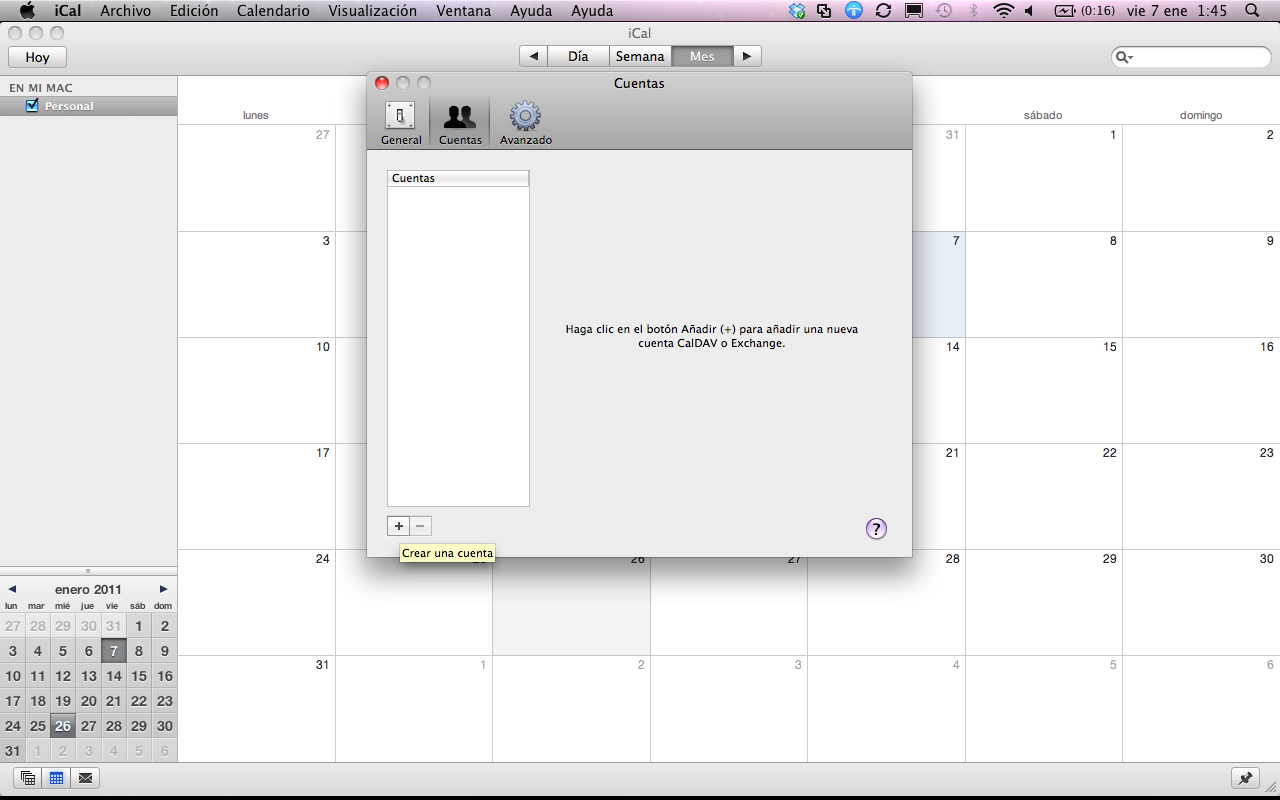Click day 26 in the mini calendar
Image resolution: width=1280 pixels, height=800 pixels.
coord(63,726)
